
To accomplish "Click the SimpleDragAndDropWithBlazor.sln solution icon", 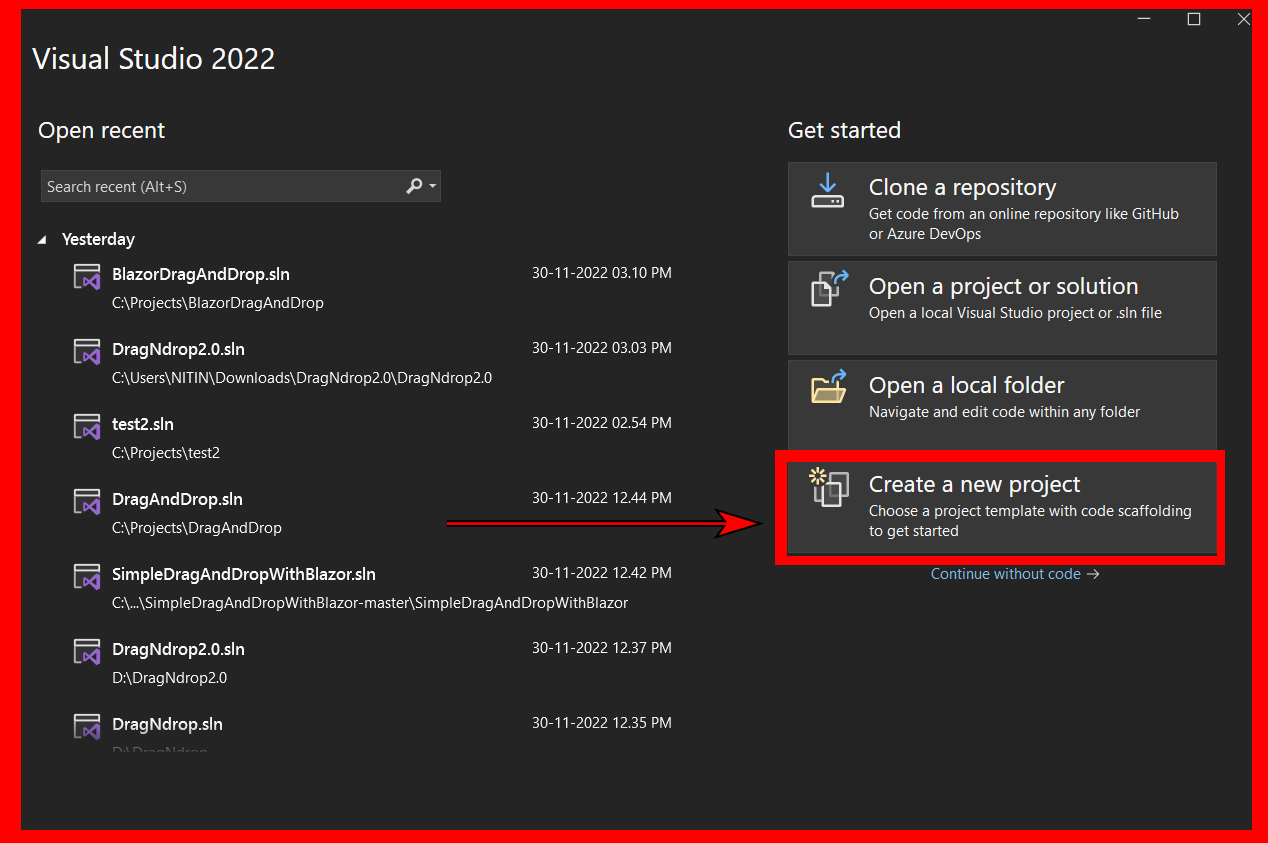I will coord(87,576).
